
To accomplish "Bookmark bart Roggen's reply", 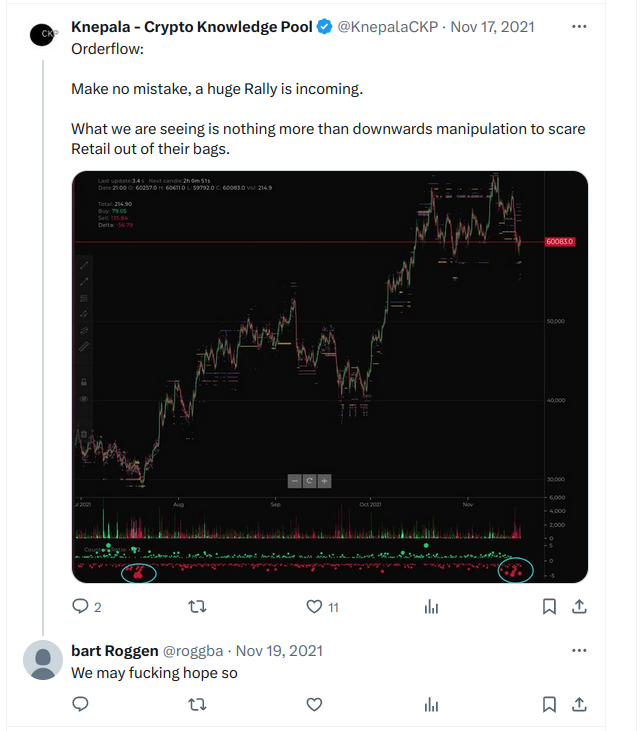I will [549, 704].
